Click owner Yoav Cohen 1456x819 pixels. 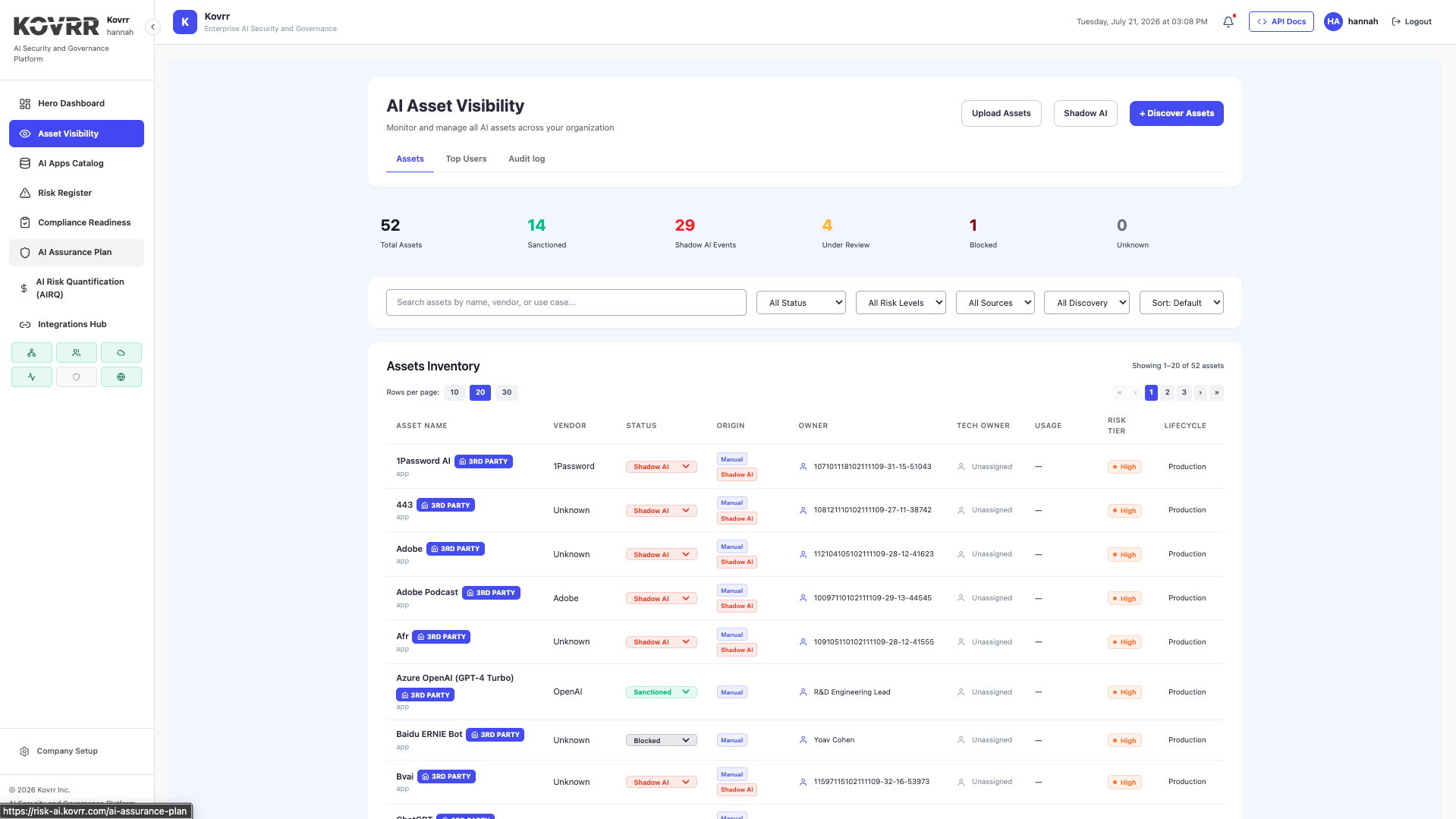[834, 740]
